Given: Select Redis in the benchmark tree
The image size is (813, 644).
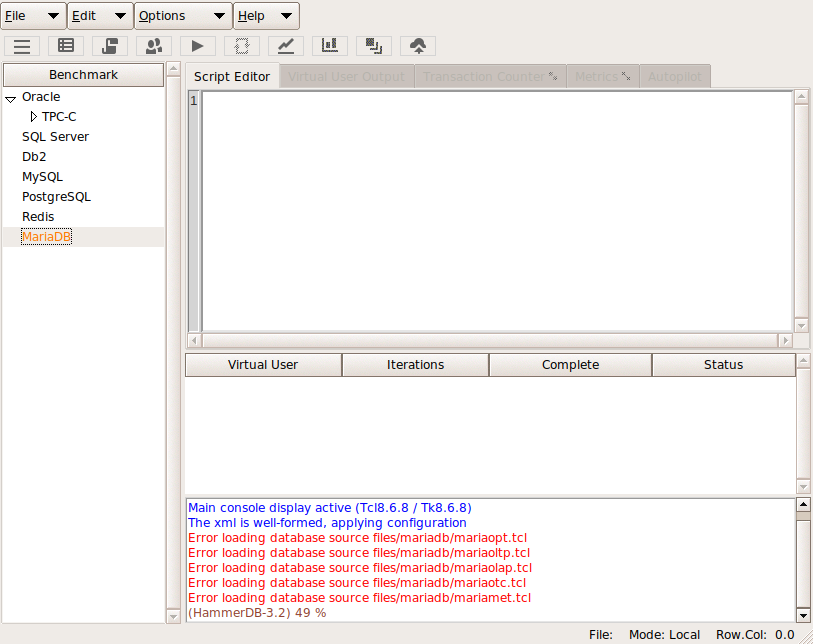Looking at the screenshot, I should 38,217.
